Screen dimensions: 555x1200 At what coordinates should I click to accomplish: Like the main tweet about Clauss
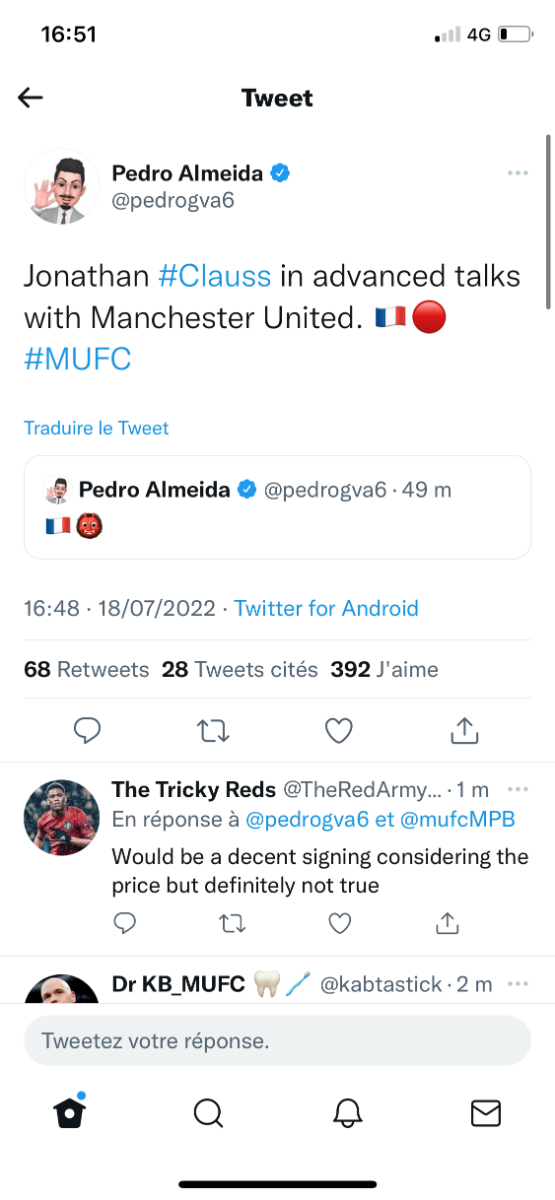click(x=339, y=732)
